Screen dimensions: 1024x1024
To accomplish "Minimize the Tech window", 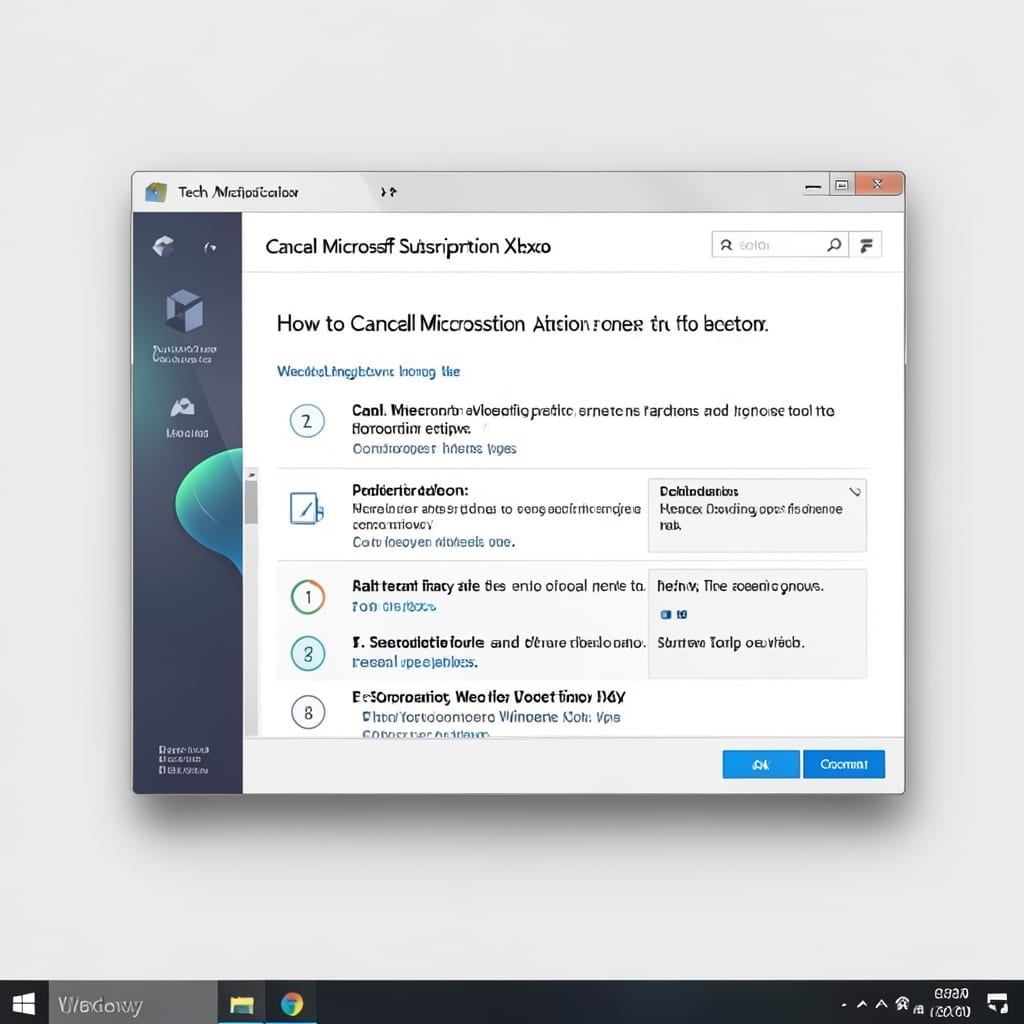I will point(812,187).
